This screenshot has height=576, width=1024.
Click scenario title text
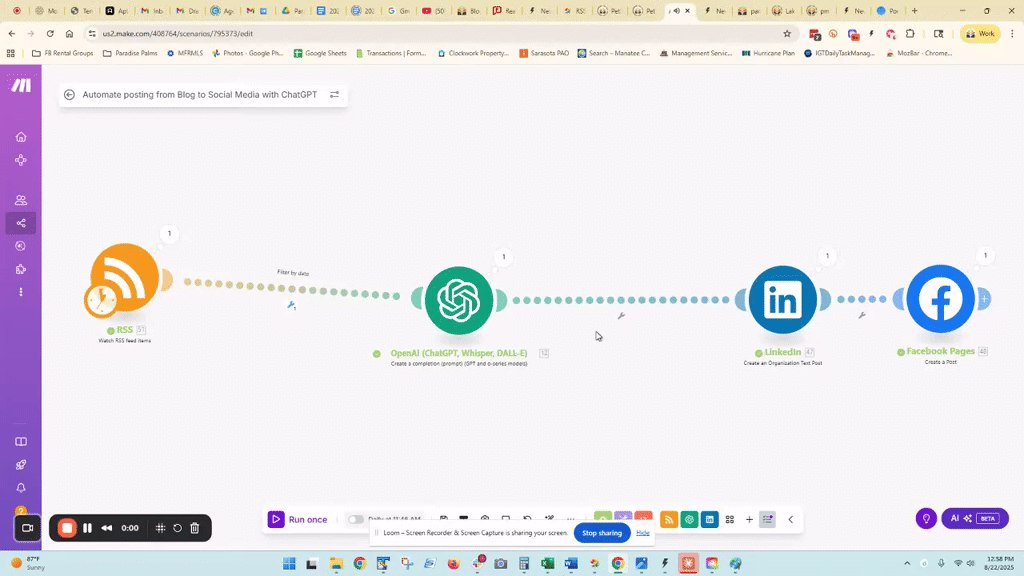pos(200,95)
